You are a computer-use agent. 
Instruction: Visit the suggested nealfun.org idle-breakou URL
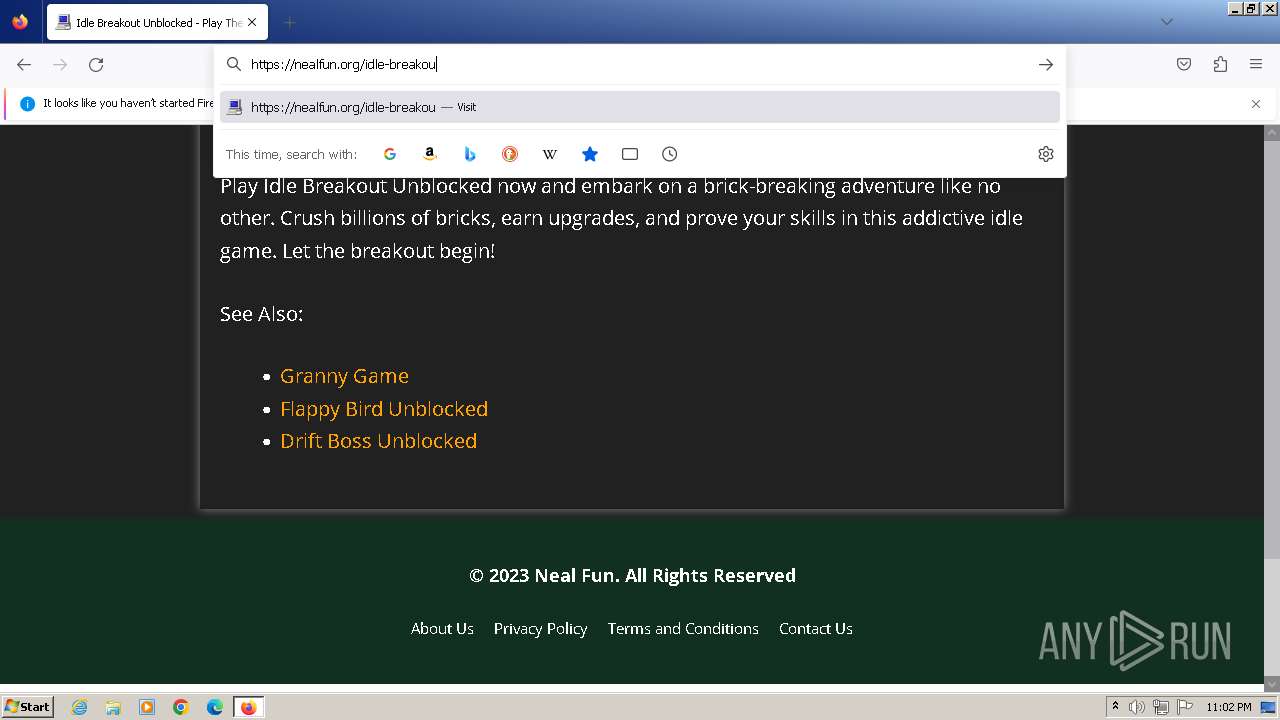640,107
